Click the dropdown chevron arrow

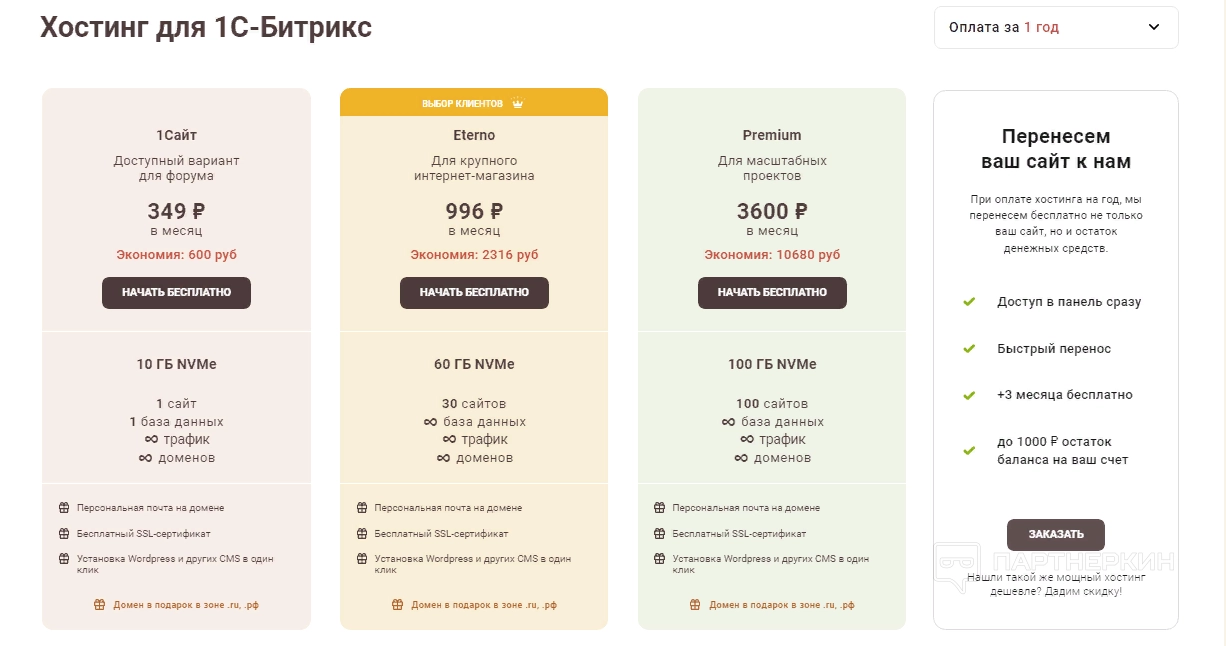click(x=1154, y=28)
